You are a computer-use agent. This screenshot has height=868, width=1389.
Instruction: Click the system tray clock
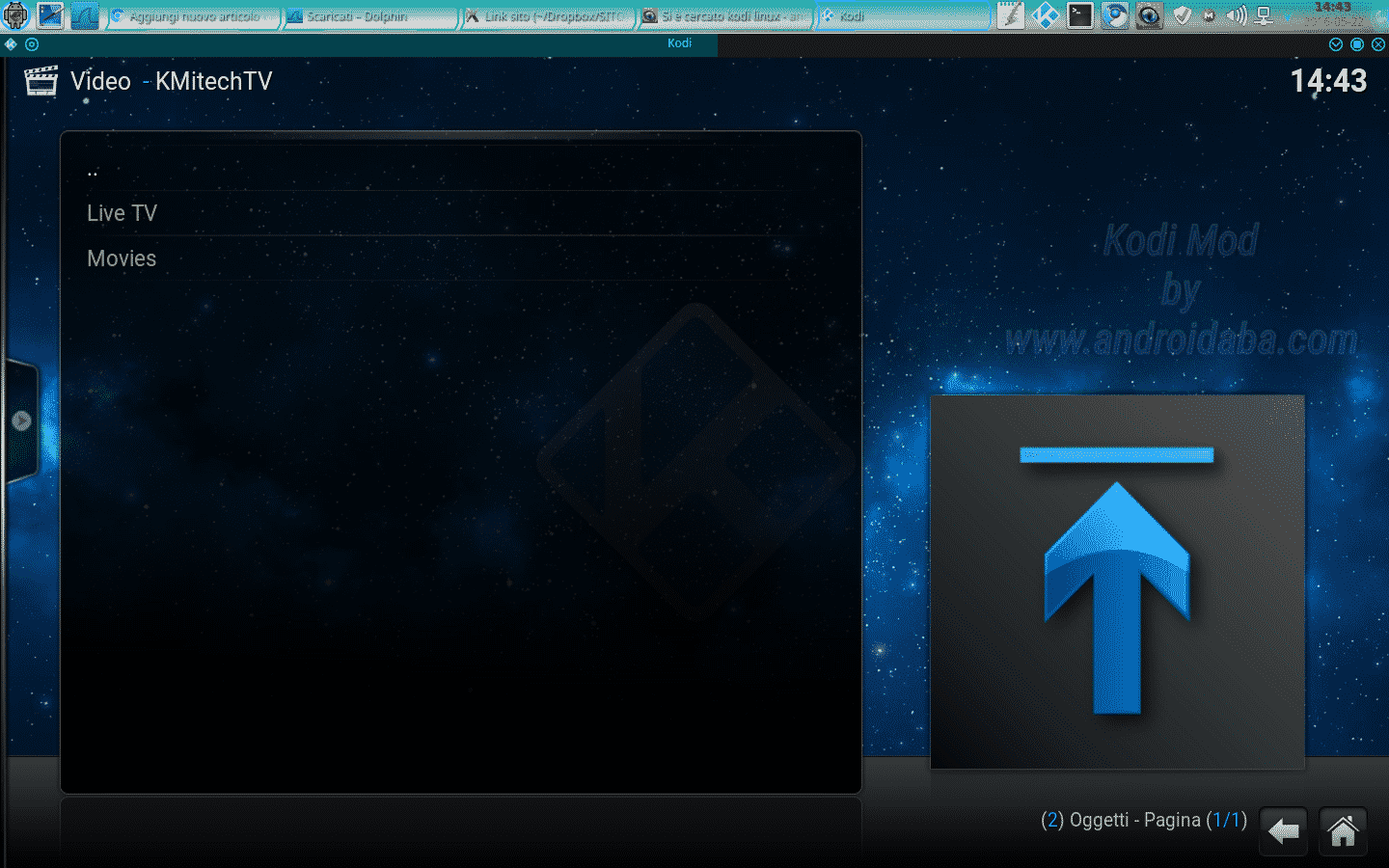pyautogui.click(x=1334, y=14)
